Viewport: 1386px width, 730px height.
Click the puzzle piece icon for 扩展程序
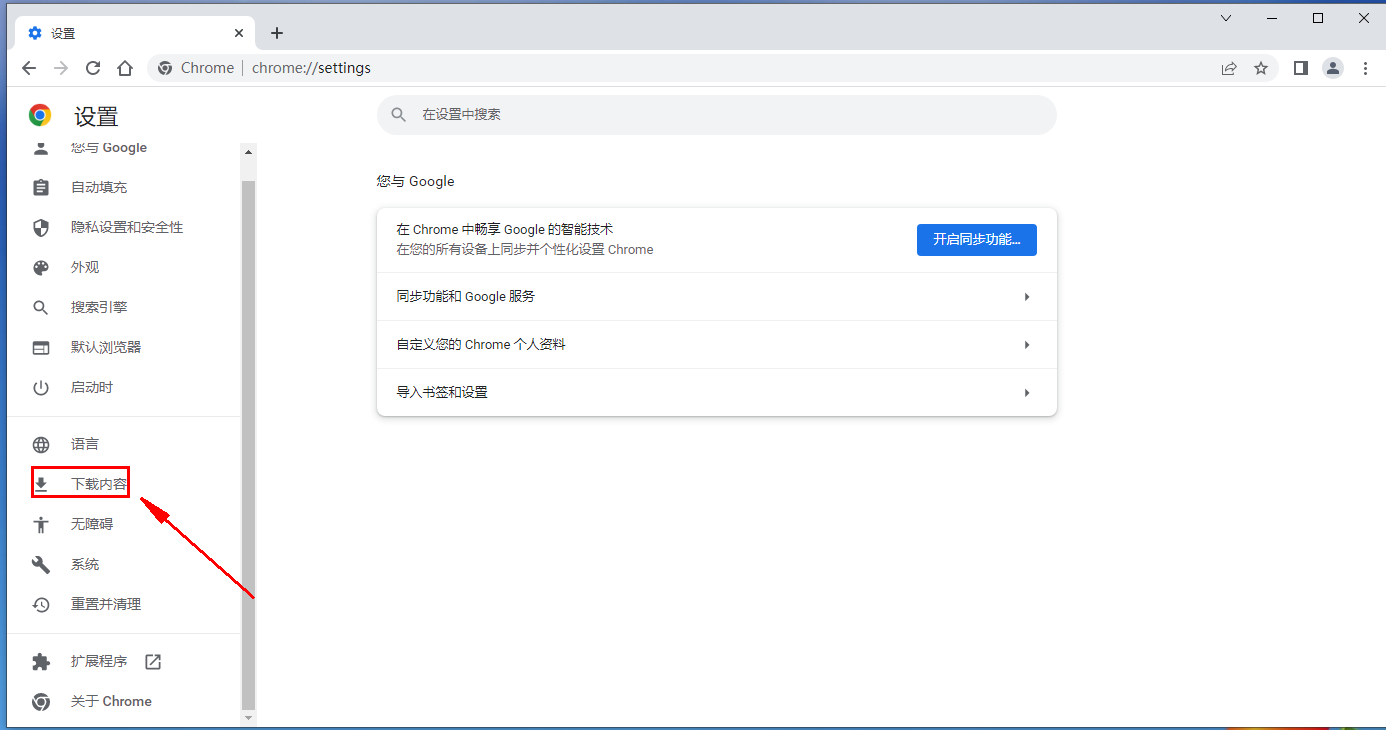coord(41,661)
